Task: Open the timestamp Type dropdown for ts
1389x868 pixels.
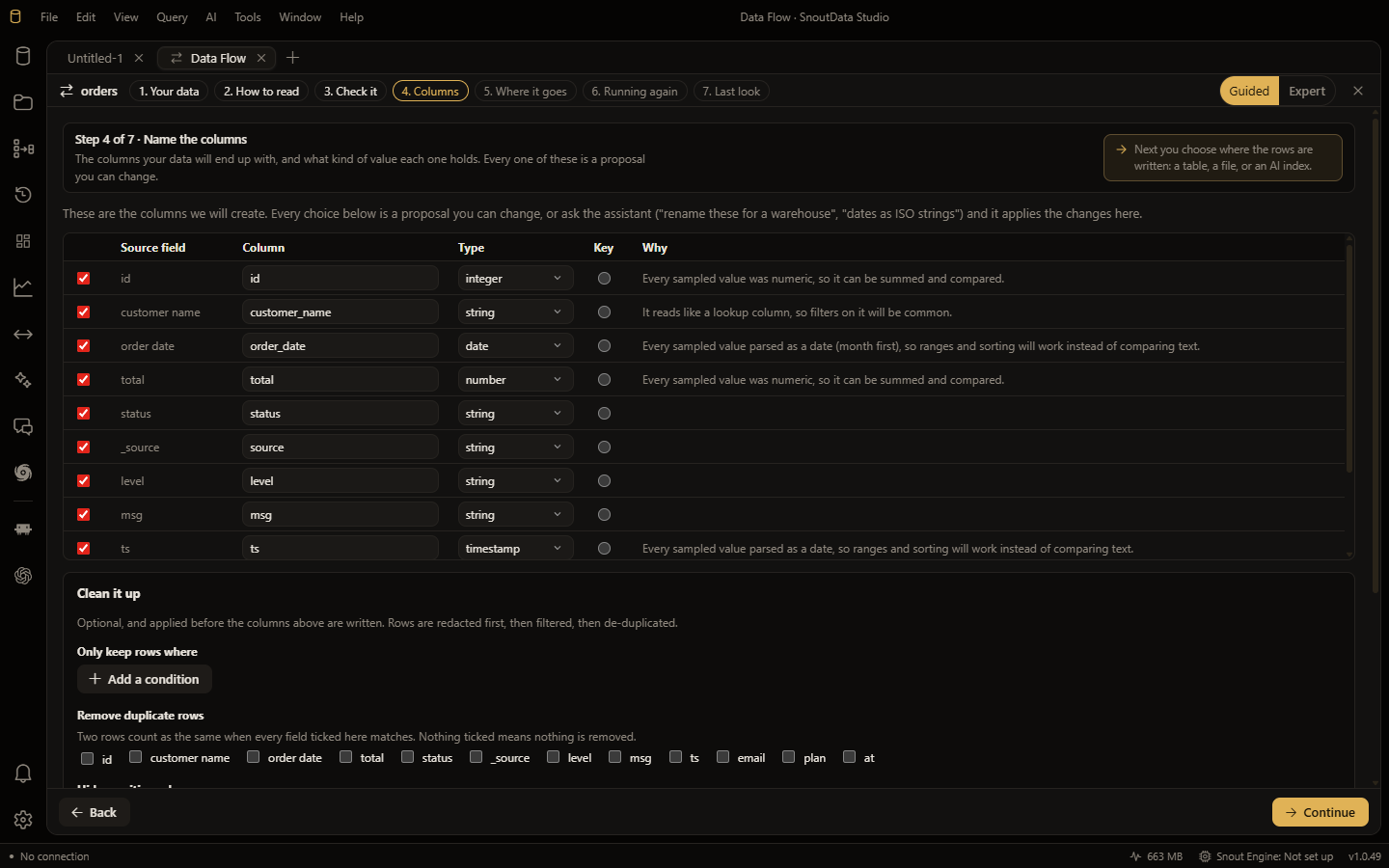Action: (x=515, y=549)
